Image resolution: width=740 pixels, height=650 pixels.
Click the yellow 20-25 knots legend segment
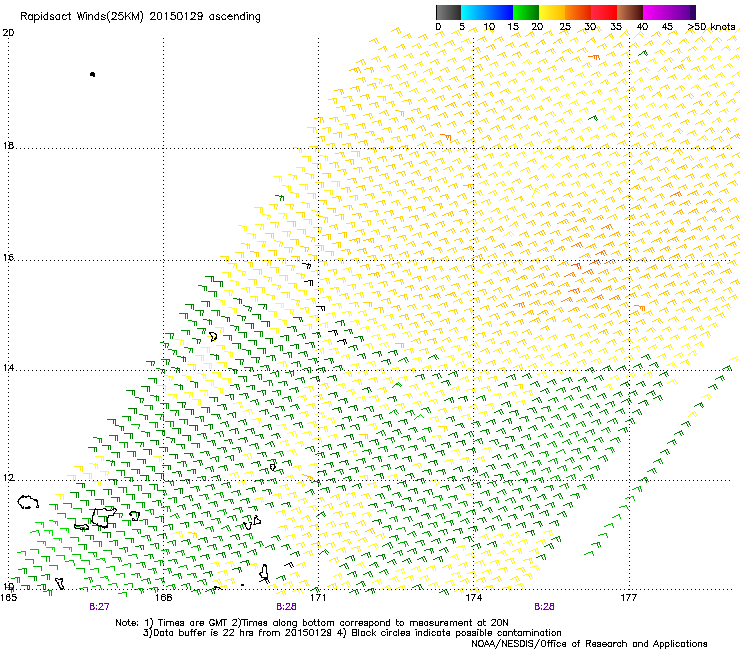[x=552, y=12]
